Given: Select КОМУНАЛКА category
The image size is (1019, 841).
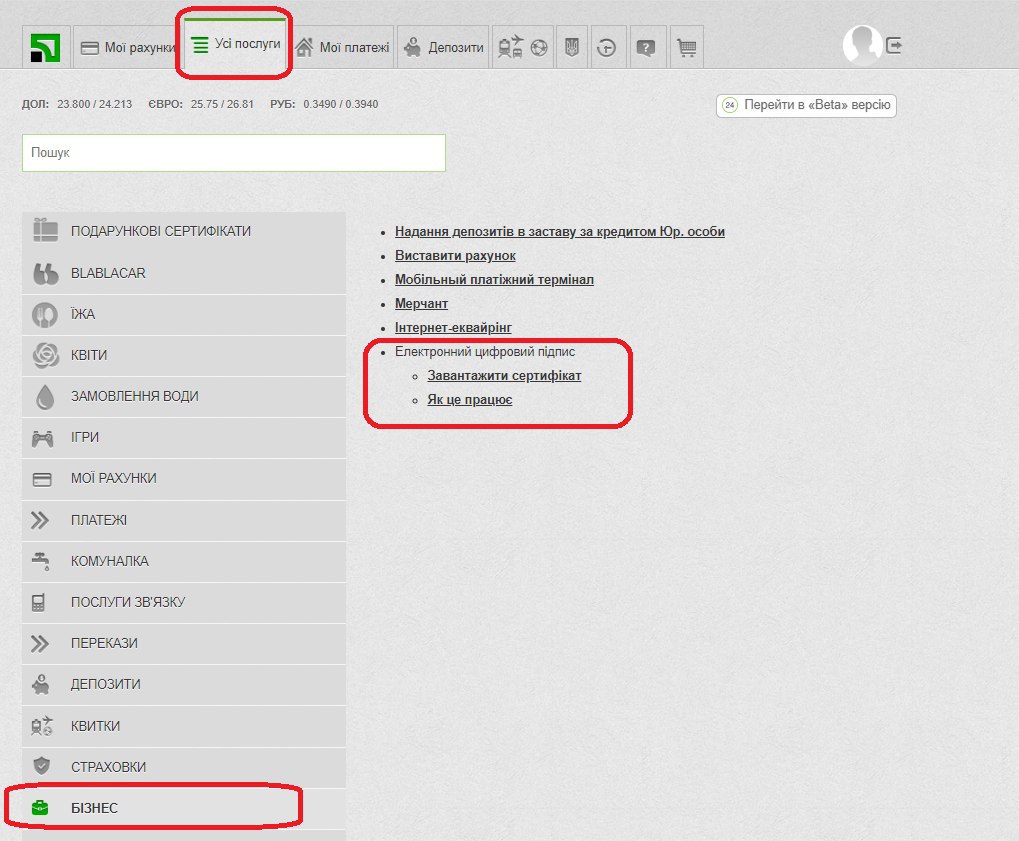Looking at the screenshot, I should pos(184,562).
